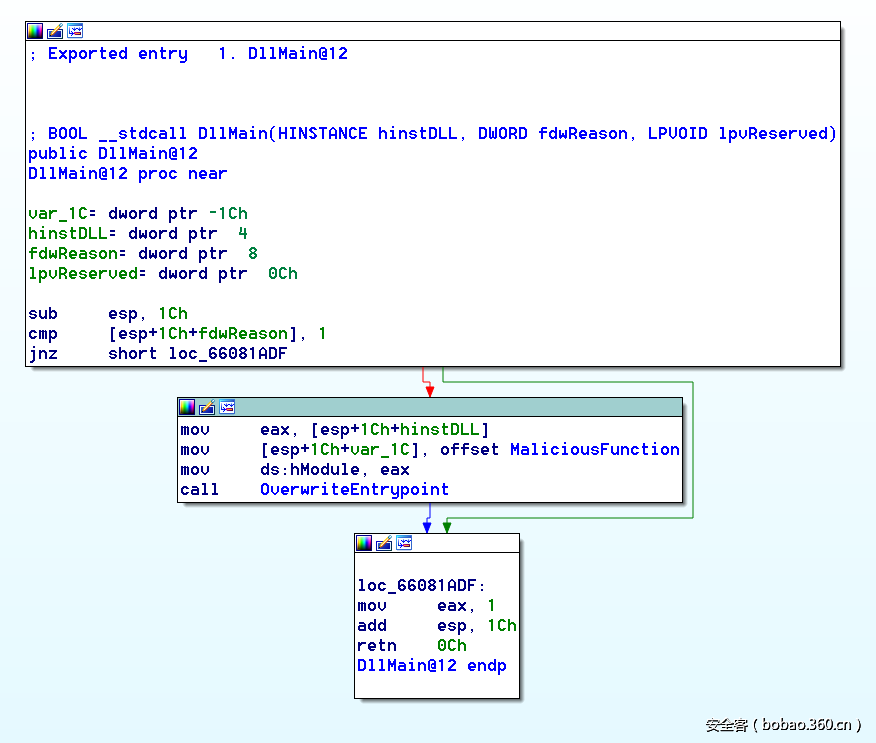This screenshot has width=876, height=743.
Task: Click the group nodes icon in the loc_66081ADF block
Action: pos(404,543)
